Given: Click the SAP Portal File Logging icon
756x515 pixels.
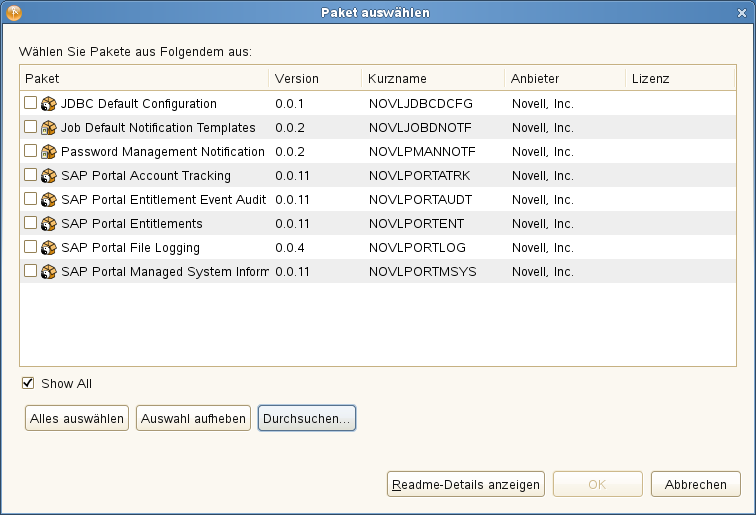Looking at the screenshot, I should click(48, 247).
